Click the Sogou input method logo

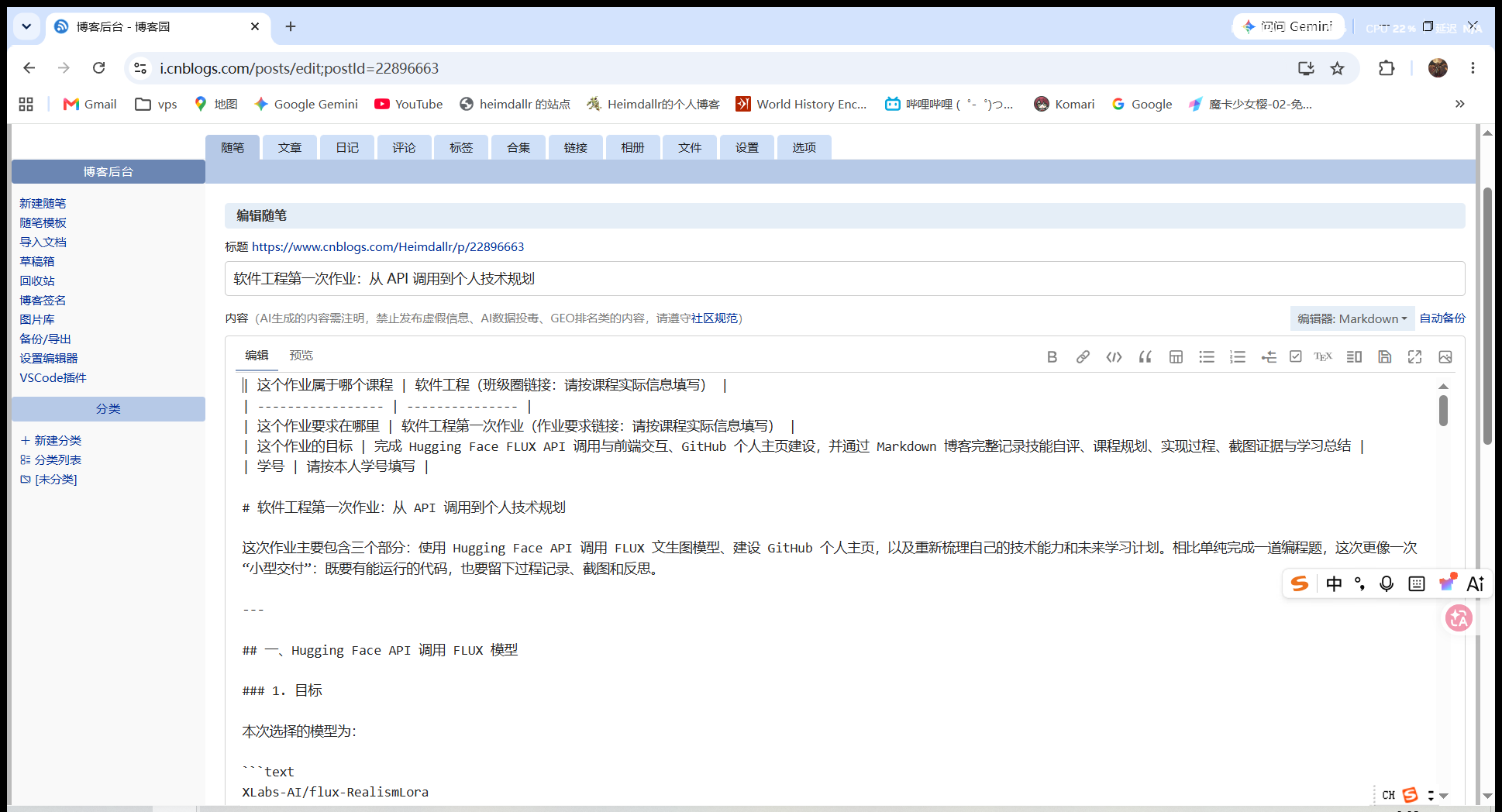point(1300,583)
